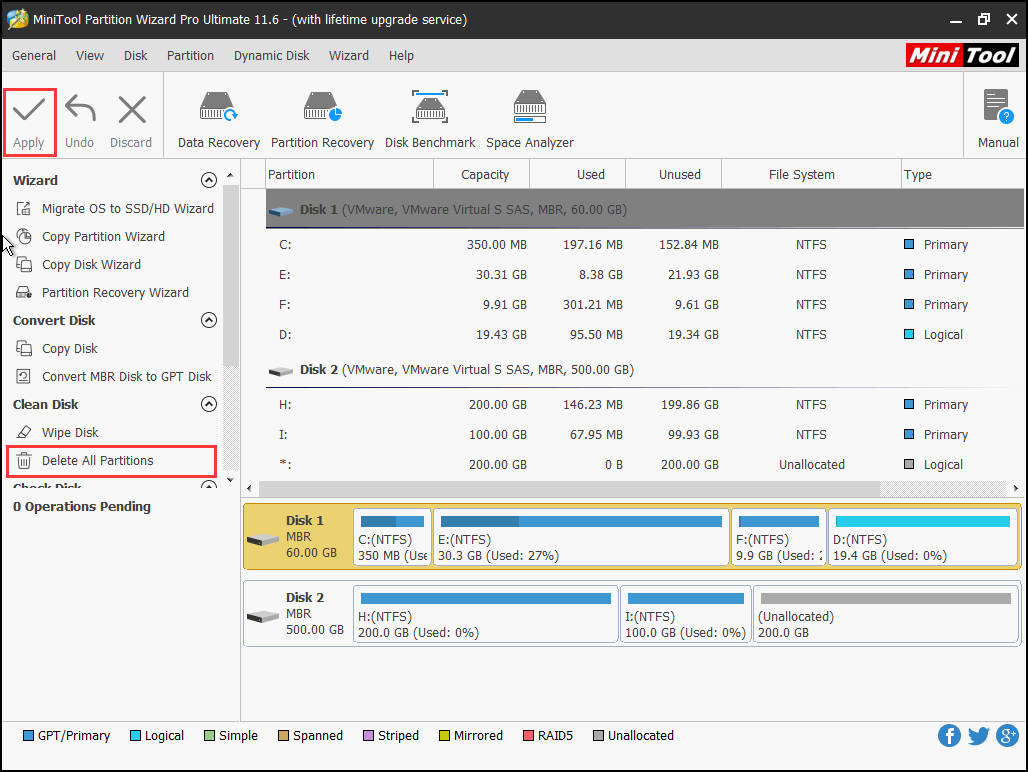Image resolution: width=1028 pixels, height=772 pixels.
Task: Launch Partition Recovery from toolbar
Action: 323,120
